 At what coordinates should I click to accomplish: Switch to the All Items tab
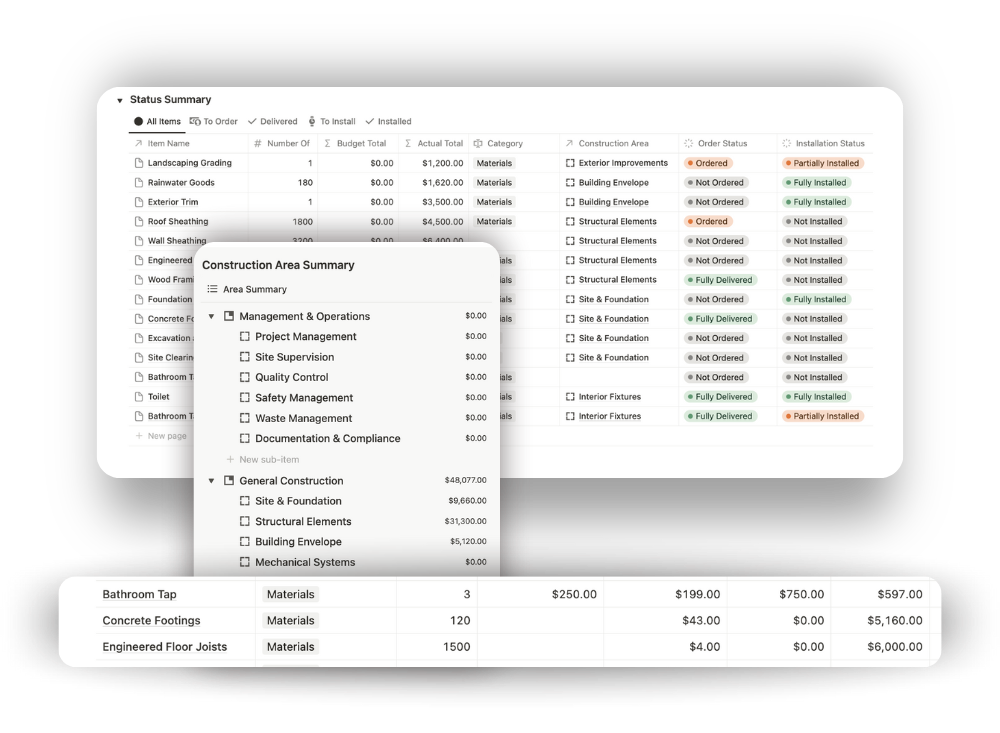[x=157, y=122]
